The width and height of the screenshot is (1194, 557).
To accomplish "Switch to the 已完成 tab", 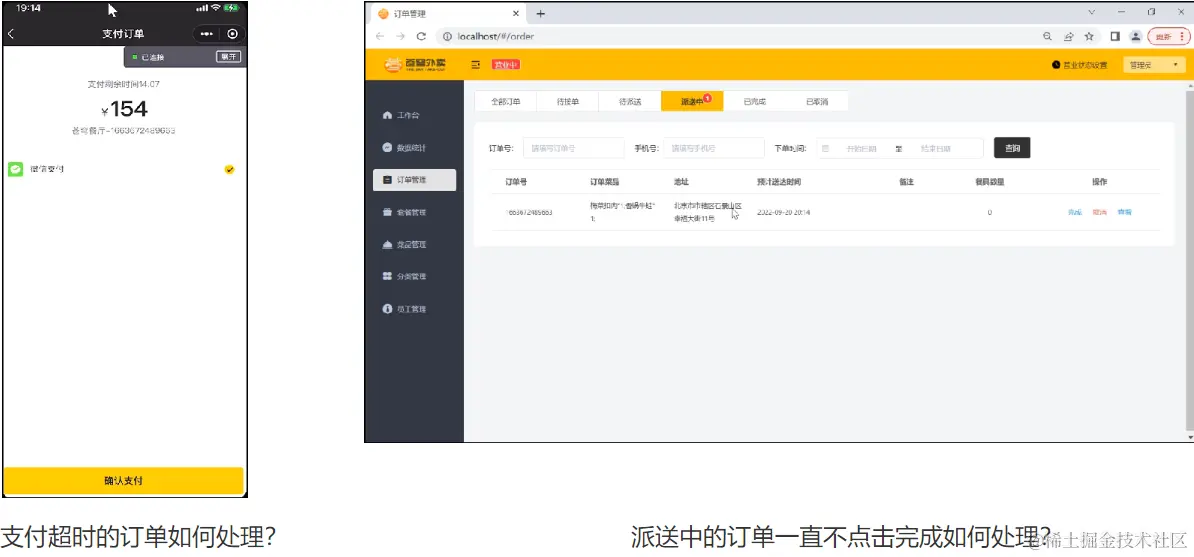I will [754, 101].
